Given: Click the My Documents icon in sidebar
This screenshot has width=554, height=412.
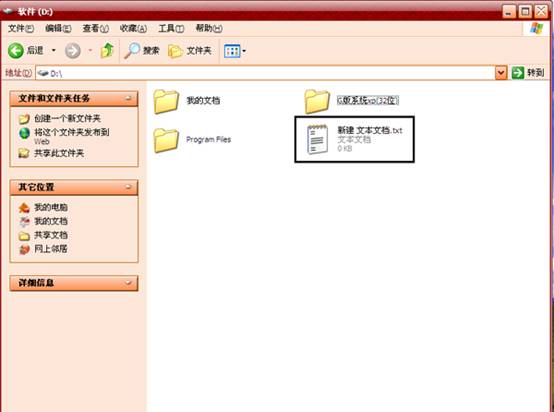Looking at the screenshot, I should 24,222.
